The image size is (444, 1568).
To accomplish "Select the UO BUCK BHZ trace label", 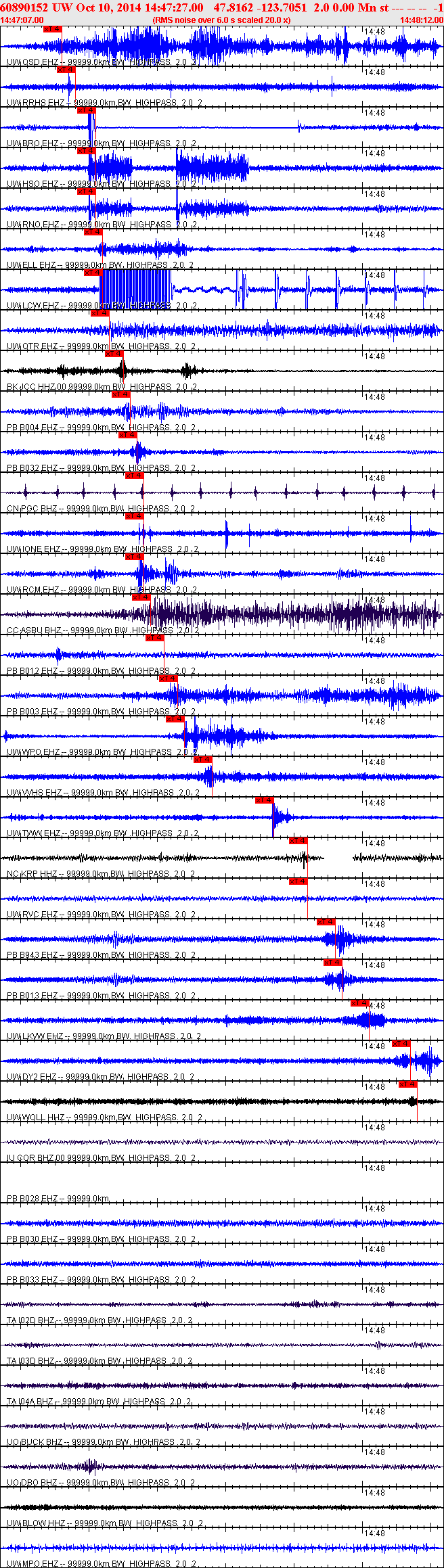I will (x=104, y=1442).
